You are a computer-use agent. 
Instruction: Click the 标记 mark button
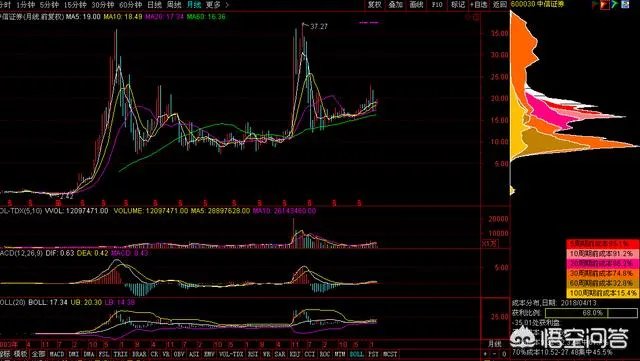[x=458, y=4]
